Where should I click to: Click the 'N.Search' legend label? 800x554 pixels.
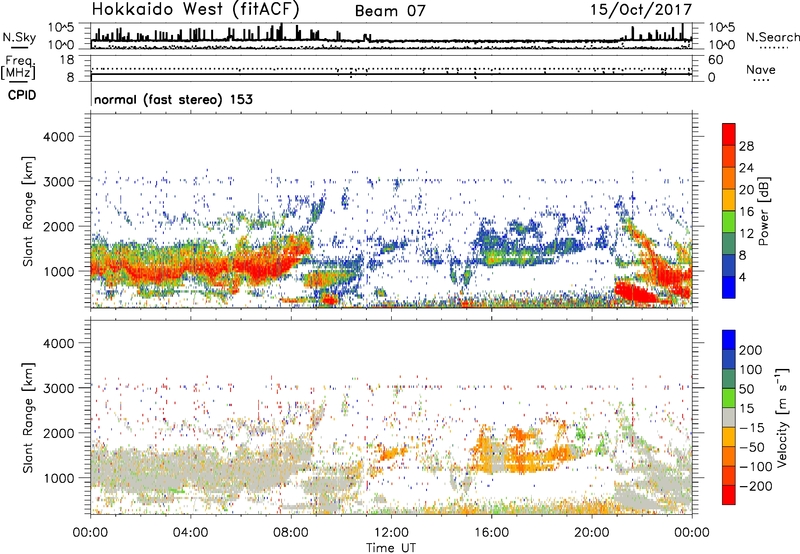[772, 37]
